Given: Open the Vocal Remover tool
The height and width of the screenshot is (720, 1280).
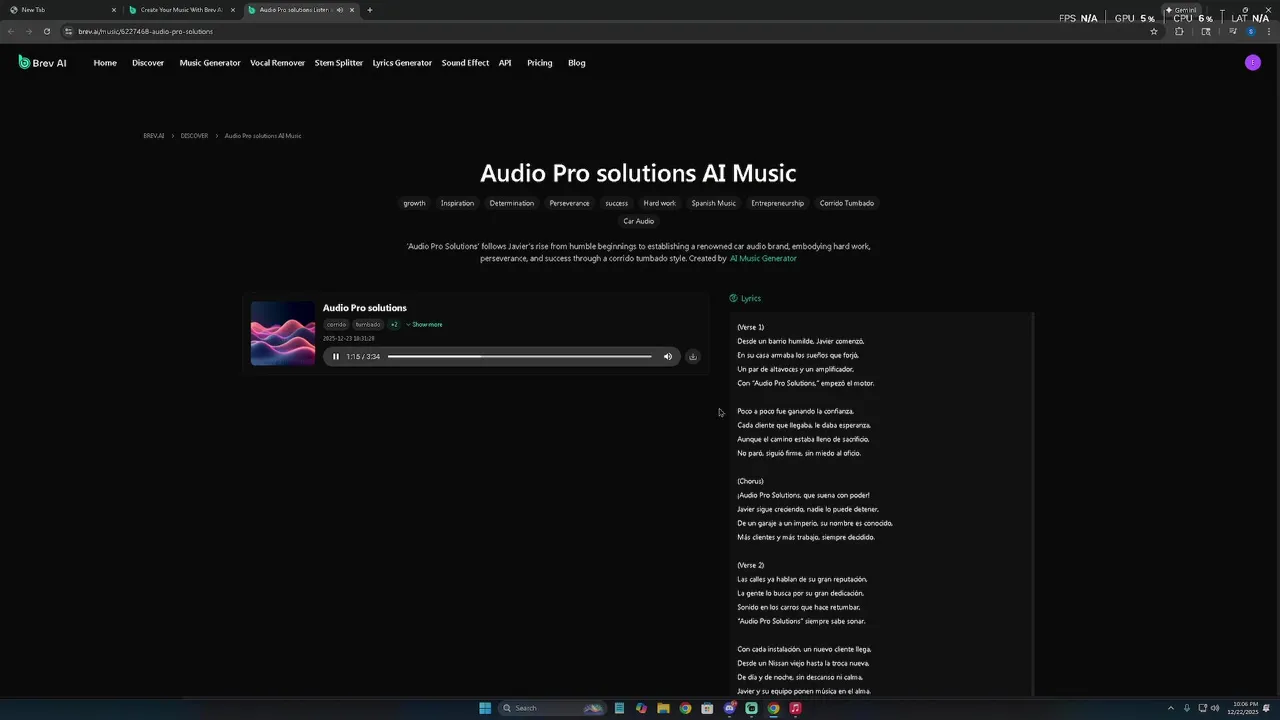Looking at the screenshot, I should tap(277, 63).
